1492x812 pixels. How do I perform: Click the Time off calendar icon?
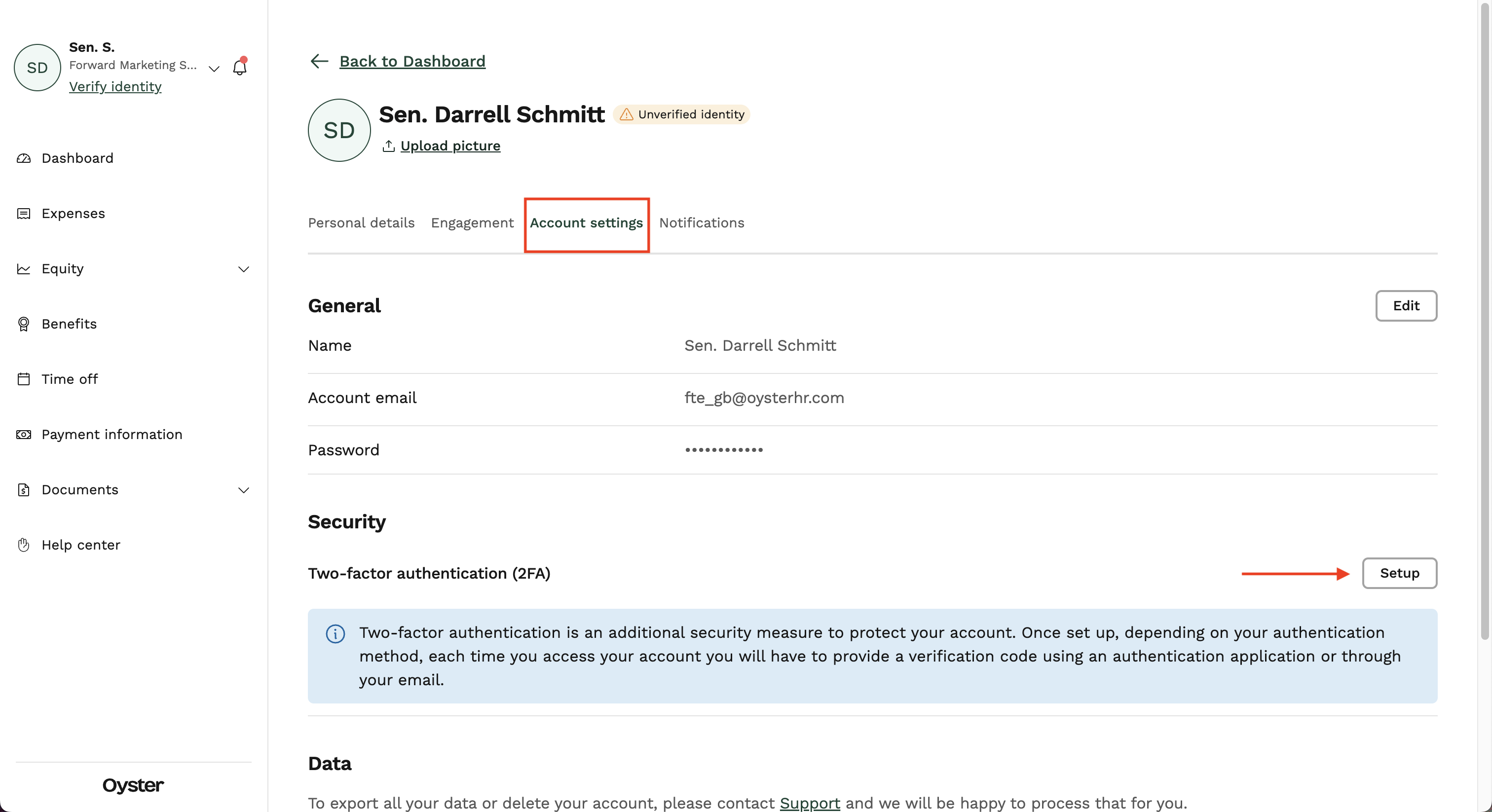tap(24, 379)
